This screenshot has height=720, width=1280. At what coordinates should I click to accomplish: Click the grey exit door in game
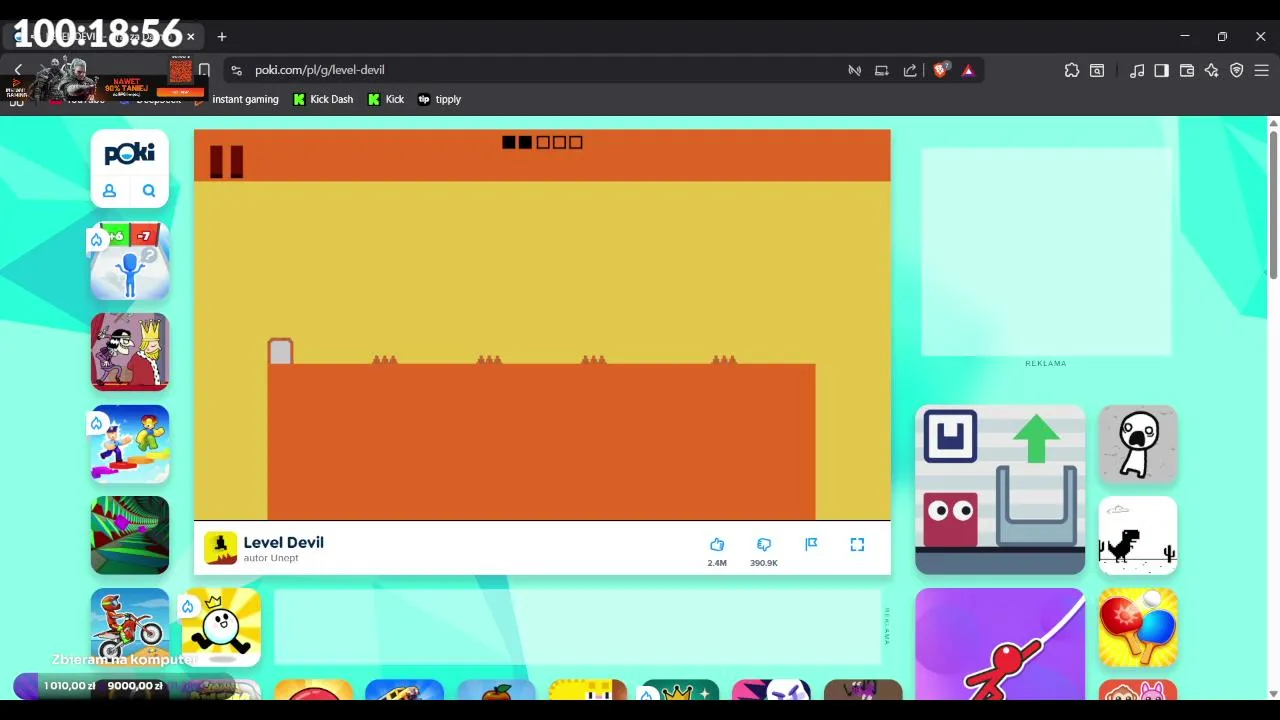pos(280,351)
